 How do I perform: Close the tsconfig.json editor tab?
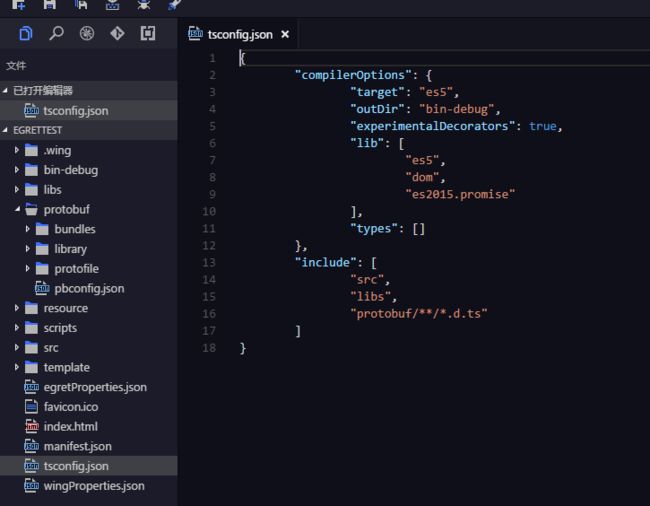tap(285, 34)
